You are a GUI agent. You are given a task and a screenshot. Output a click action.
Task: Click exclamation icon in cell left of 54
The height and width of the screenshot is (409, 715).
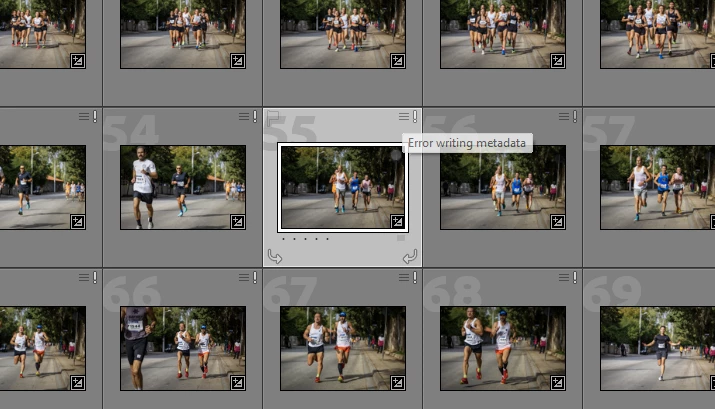point(95,117)
